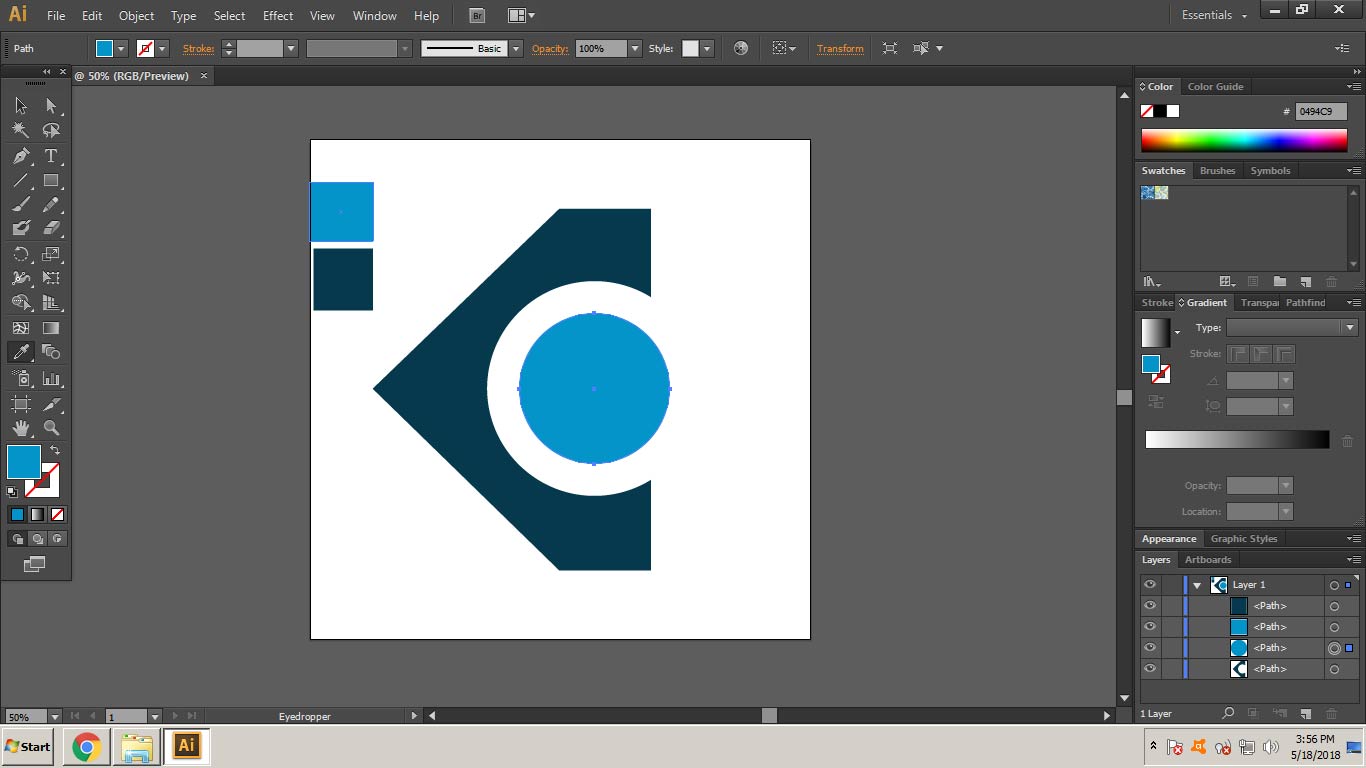The height and width of the screenshot is (768, 1366).
Task: Open the Window menu
Action: tap(375, 16)
